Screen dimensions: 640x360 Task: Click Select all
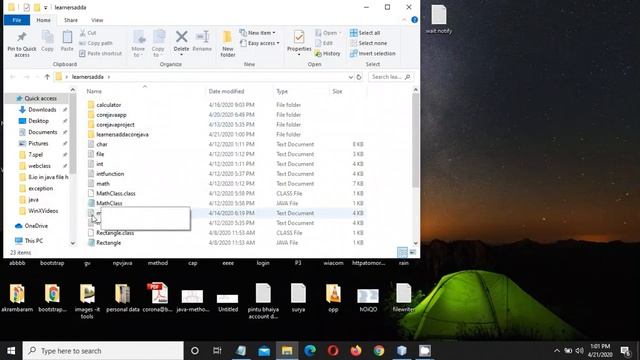365,33
